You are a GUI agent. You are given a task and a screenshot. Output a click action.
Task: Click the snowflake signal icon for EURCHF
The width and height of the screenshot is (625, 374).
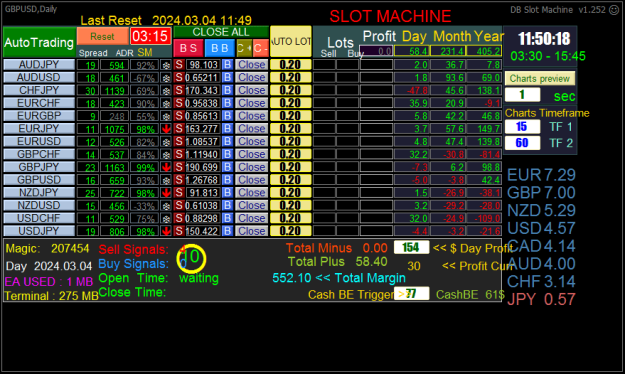point(166,103)
